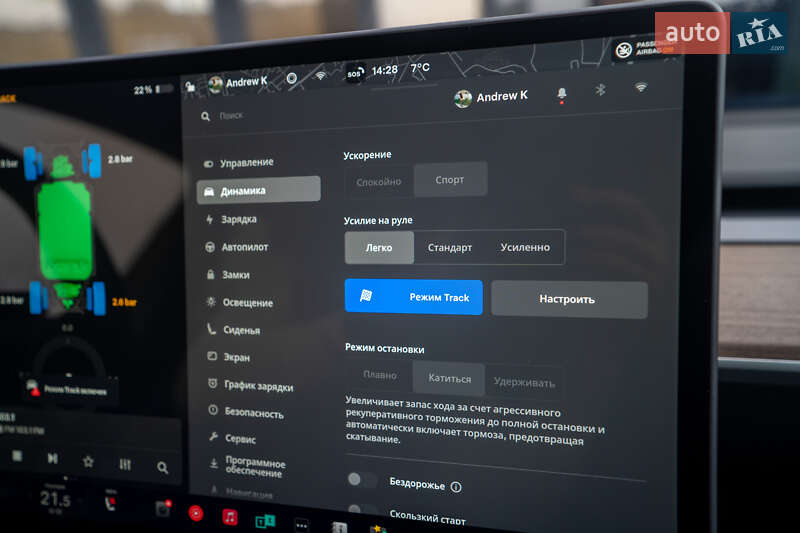
Task: Open the music note app icon
Action: [230, 517]
